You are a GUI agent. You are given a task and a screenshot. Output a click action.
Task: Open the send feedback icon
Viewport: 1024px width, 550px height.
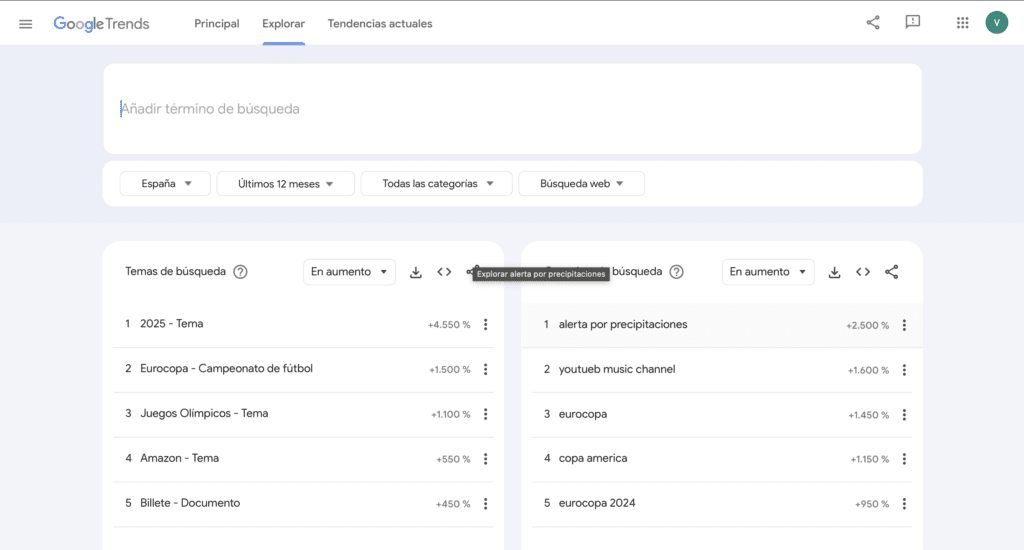[x=913, y=23]
